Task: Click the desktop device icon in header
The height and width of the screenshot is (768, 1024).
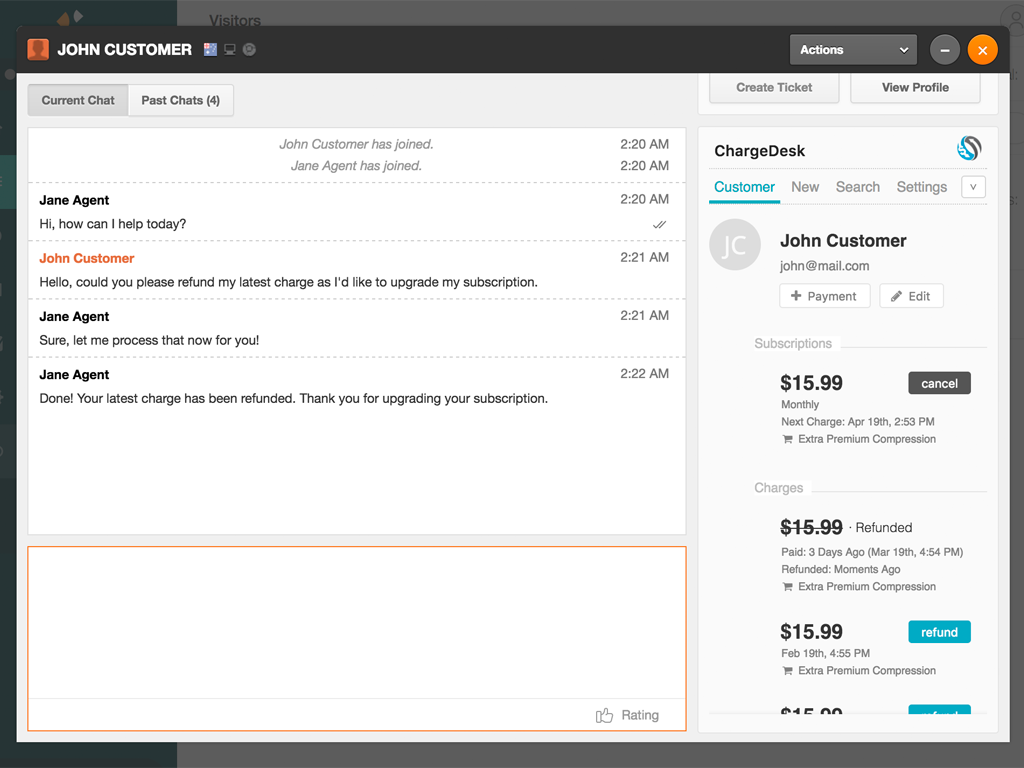Action: click(x=230, y=49)
